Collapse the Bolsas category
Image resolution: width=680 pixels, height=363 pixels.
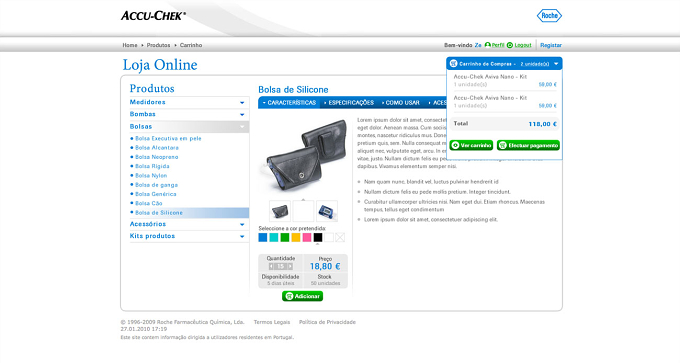click(189, 127)
